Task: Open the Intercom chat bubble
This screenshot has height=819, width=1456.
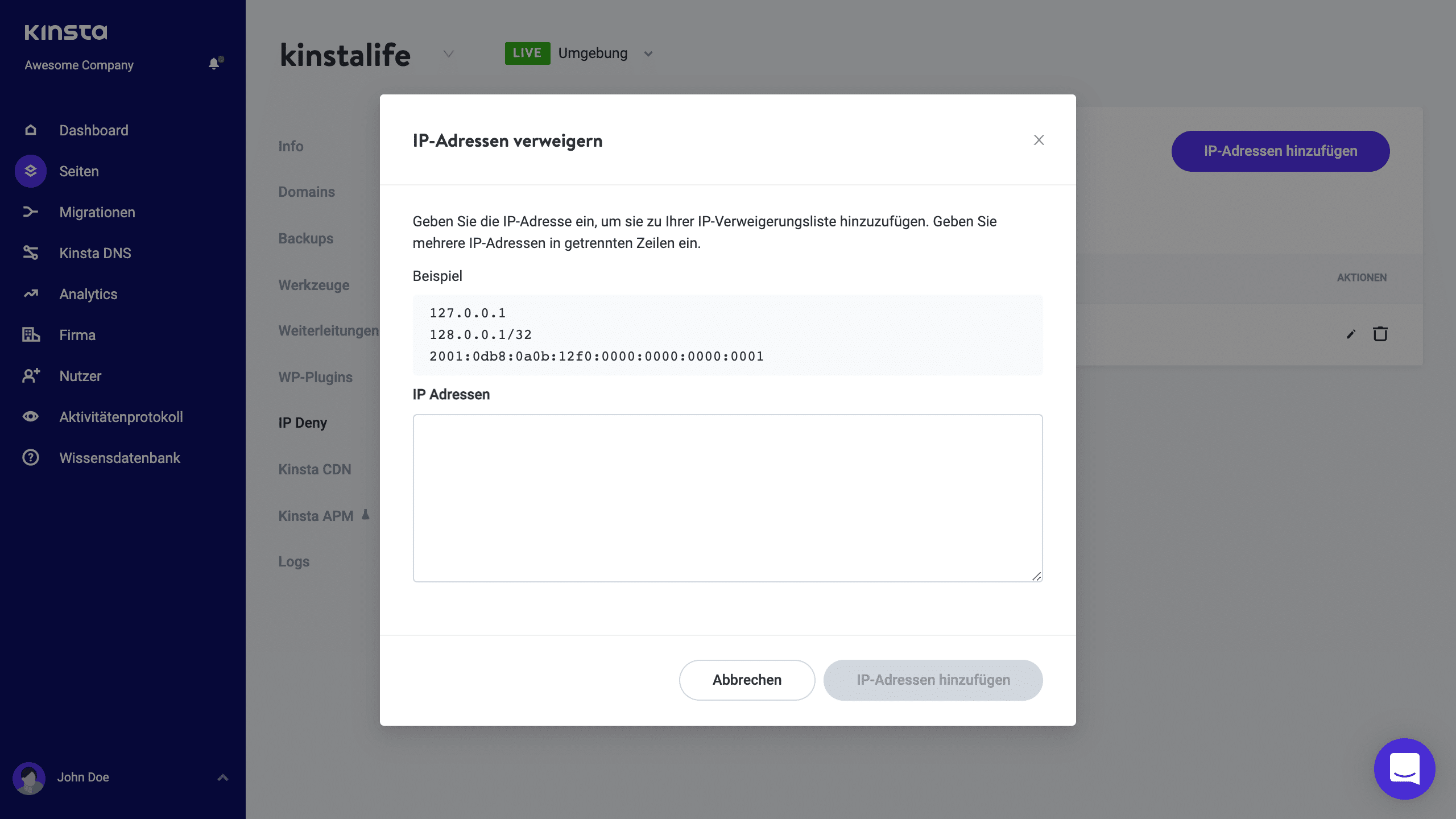Action: [x=1404, y=769]
